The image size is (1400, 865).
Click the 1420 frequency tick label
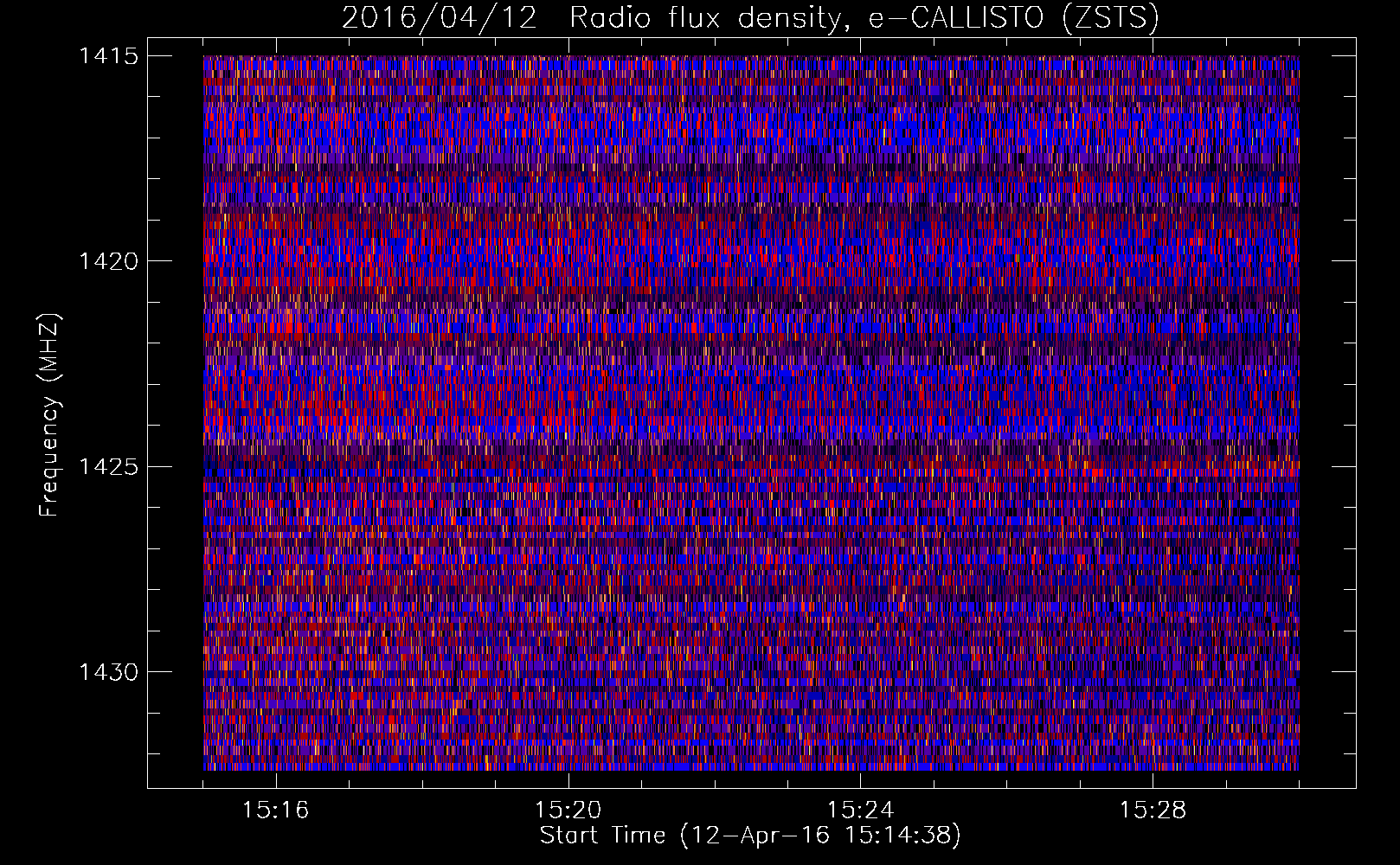click(x=108, y=261)
